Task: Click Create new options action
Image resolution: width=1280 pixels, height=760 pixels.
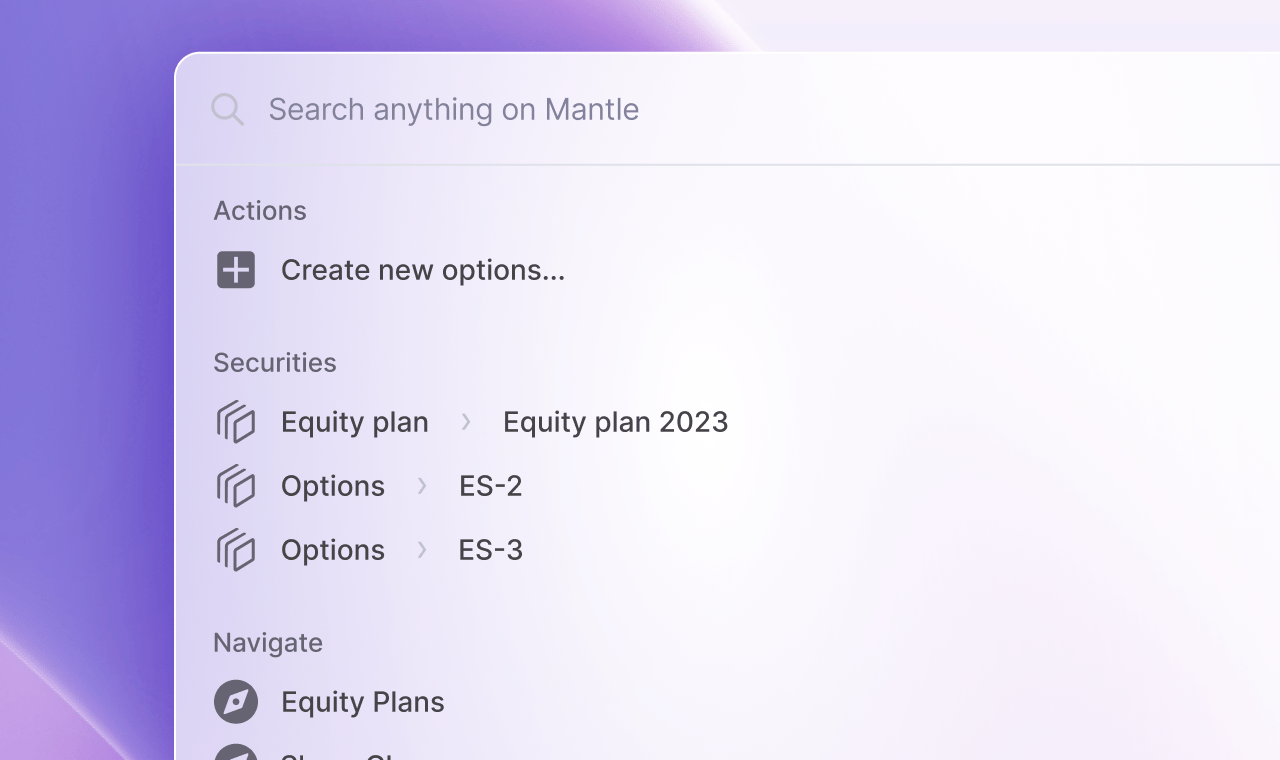Action: click(422, 269)
